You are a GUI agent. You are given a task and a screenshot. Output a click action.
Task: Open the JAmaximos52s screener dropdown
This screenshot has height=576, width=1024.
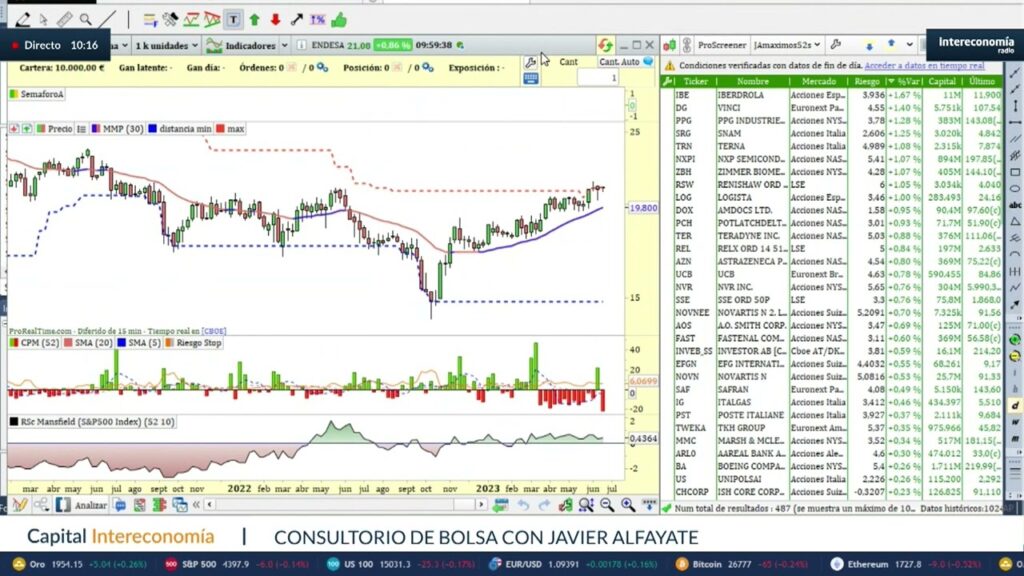point(786,45)
